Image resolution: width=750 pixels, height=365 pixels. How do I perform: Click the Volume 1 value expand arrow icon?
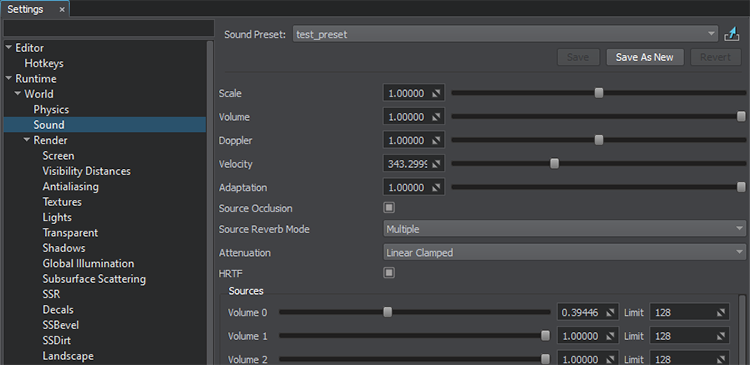click(610, 336)
